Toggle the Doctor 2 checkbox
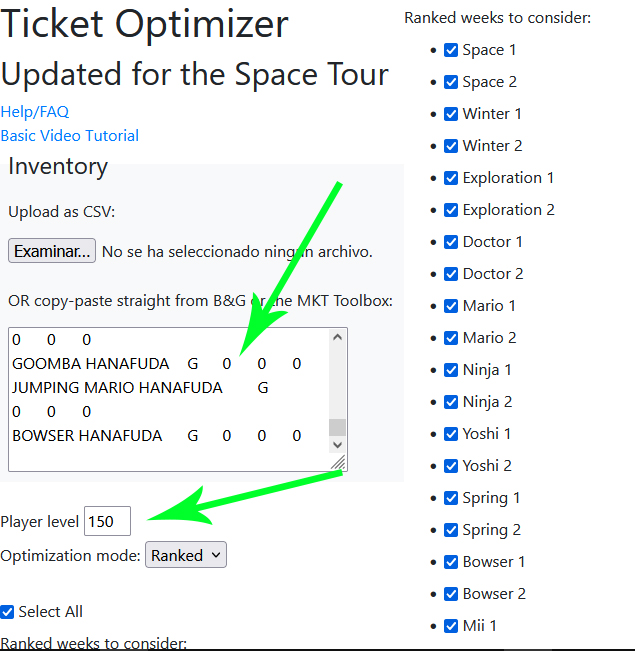 [451, 274]
